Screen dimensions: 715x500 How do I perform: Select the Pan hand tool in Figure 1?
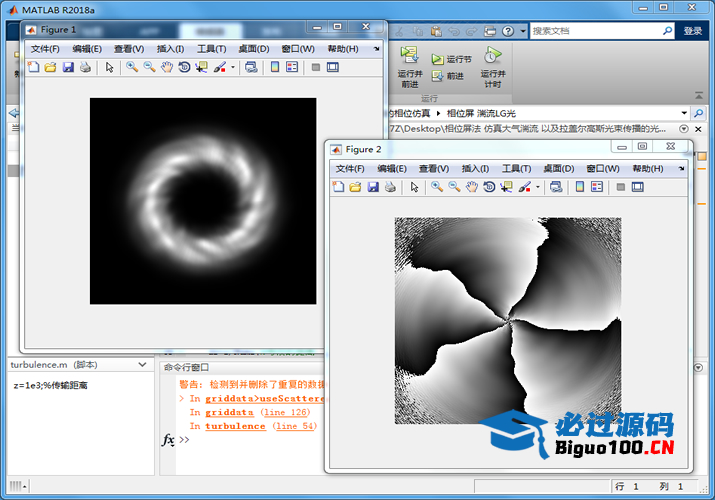click(167, 67)
